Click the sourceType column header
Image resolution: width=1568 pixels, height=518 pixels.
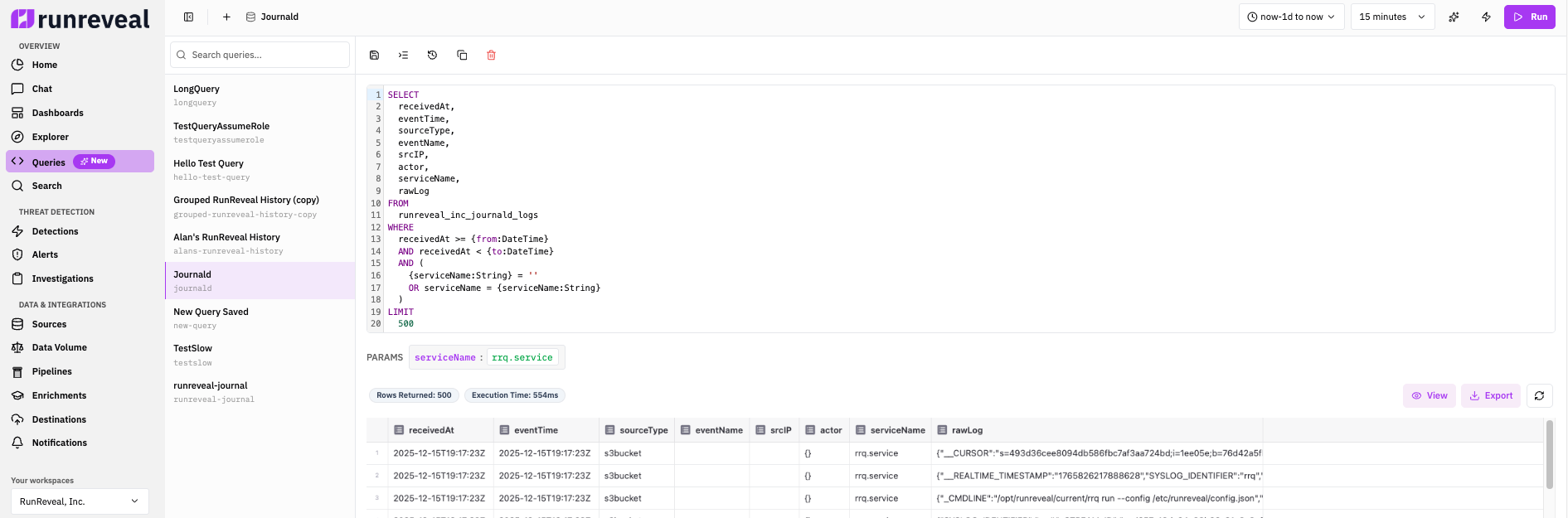tap(637, 430)
